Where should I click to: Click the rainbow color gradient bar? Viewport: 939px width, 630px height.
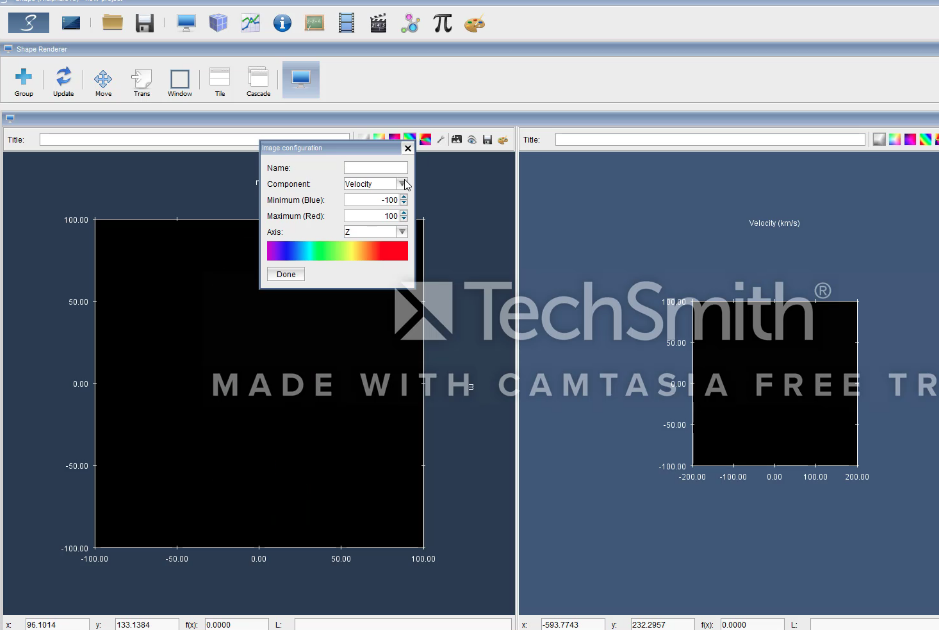[337, 251]
